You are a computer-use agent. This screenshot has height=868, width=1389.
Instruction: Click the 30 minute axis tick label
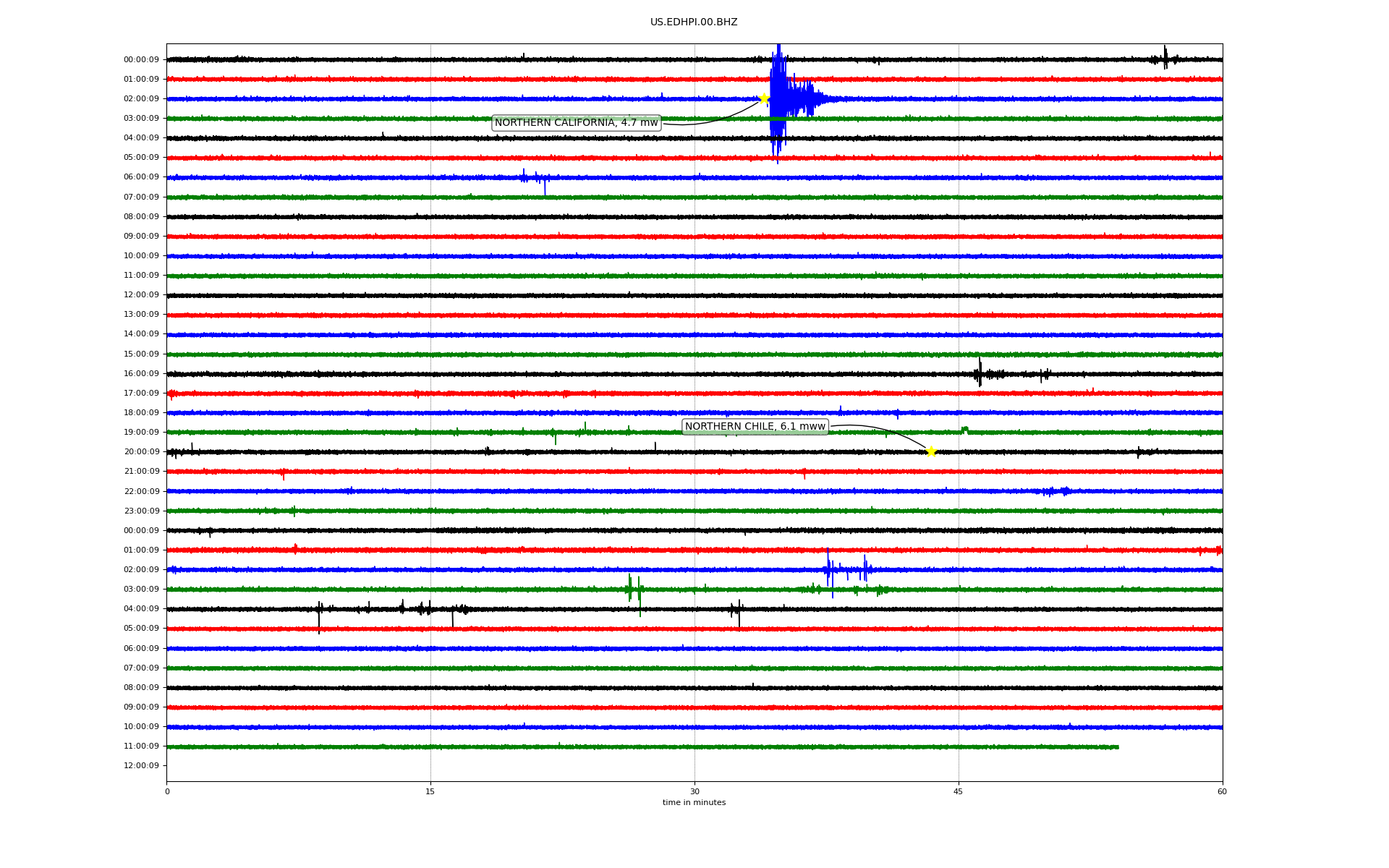point(694,791)
